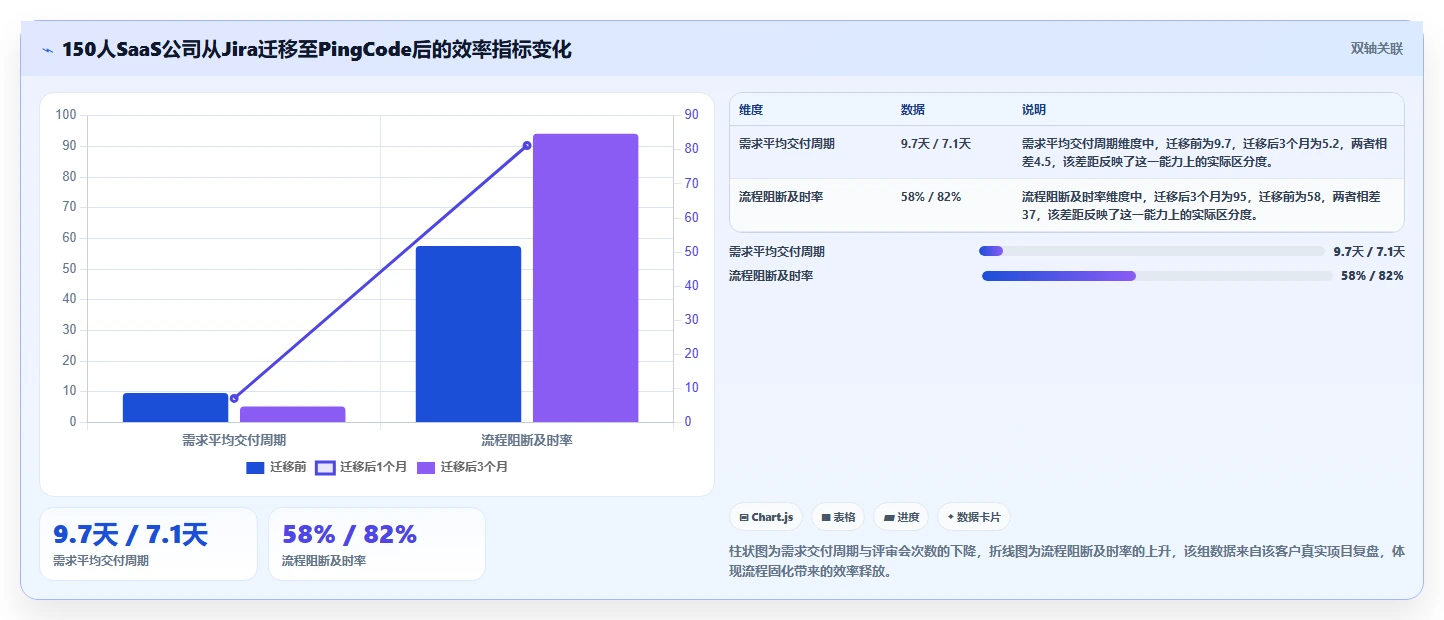Click the purple 迁移后3个月 bar for 需求平均交付周期

point(293,414)
